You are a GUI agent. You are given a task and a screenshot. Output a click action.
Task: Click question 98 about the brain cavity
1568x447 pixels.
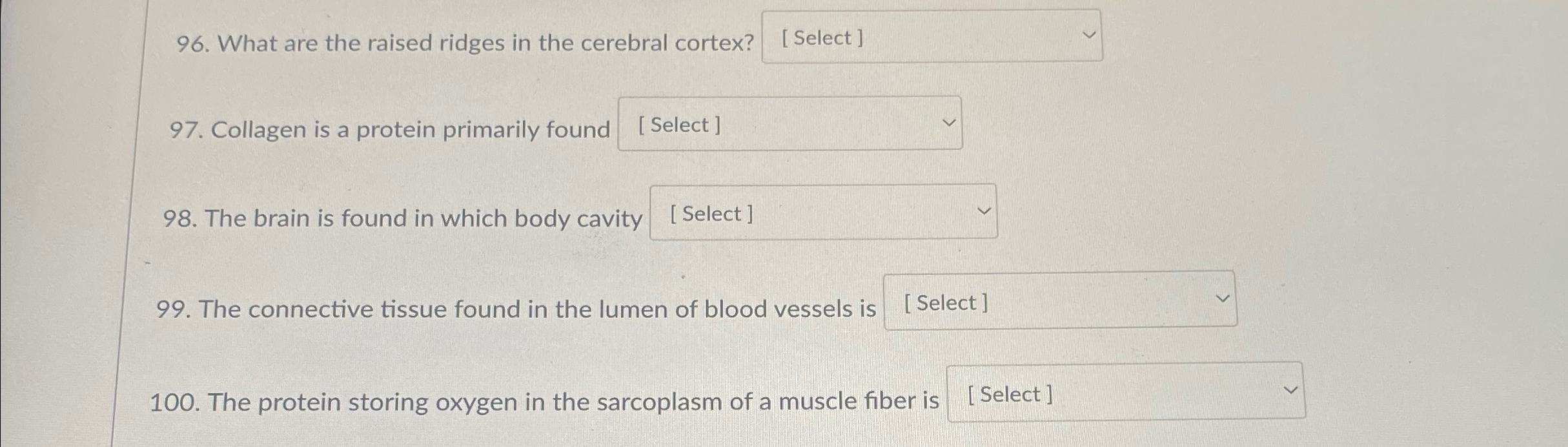(405, 218)
